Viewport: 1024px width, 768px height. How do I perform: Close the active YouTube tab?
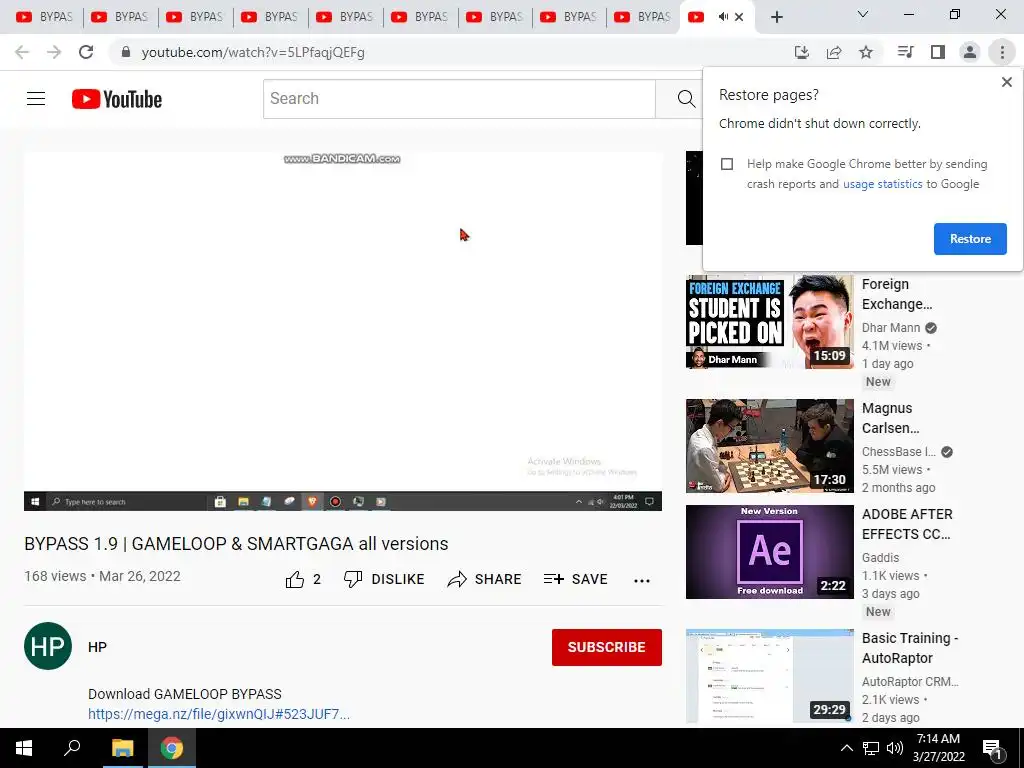(739, 17)
